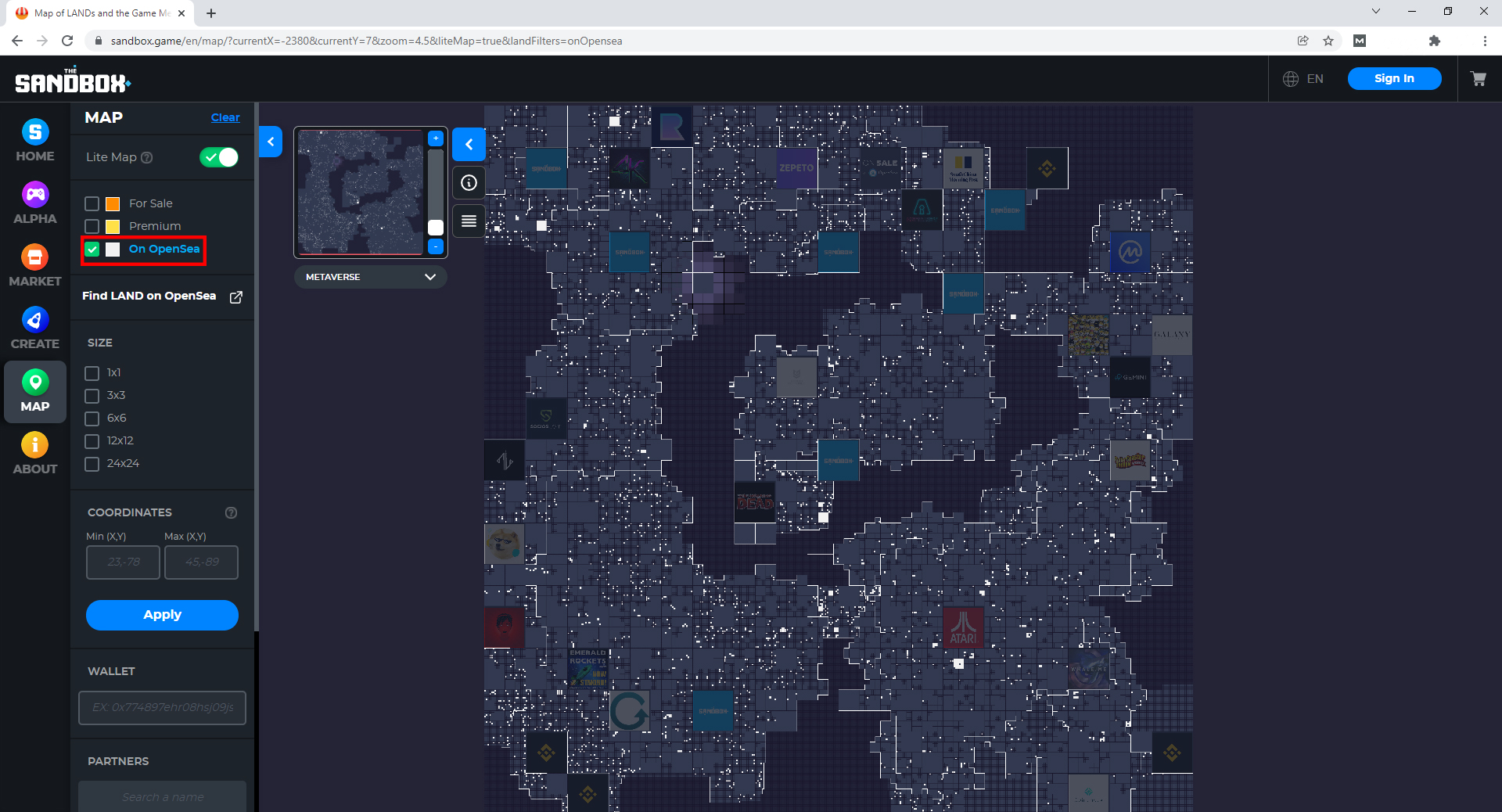
Task: Open the Create section
Action: [35, 329]
